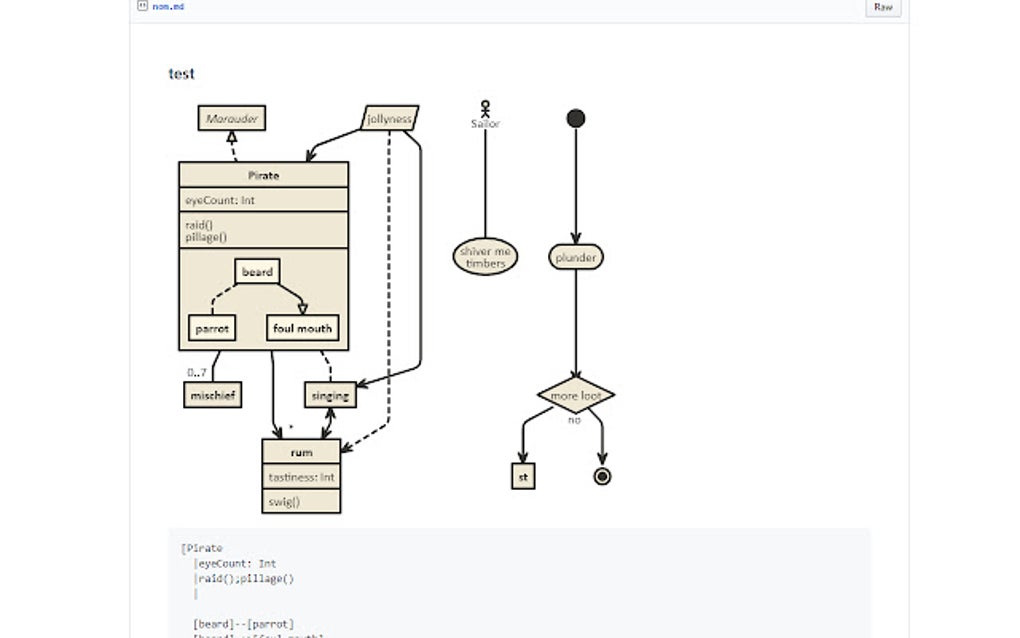Image resolution: width=1020 pixels, height=638 pixels.
Task: Click the small 'st' box
Action: tap(524, 477)
